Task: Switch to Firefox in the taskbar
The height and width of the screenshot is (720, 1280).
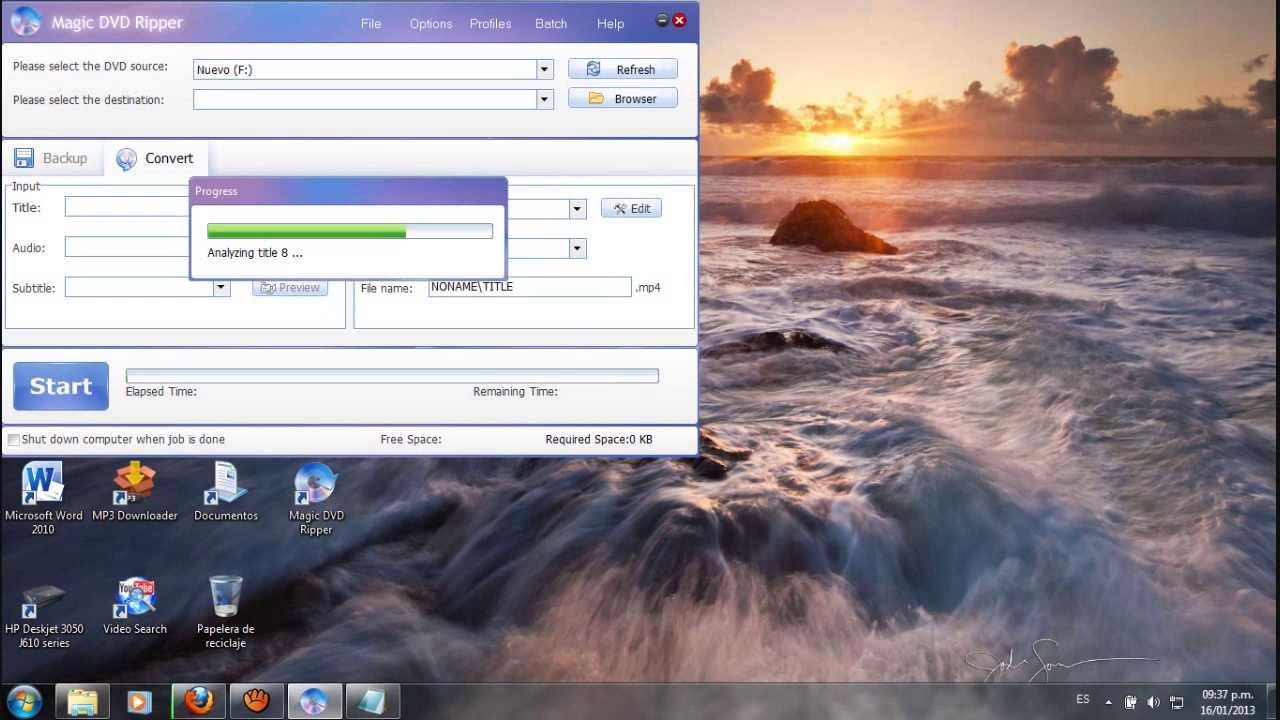Action: click(x=198, y=702)
